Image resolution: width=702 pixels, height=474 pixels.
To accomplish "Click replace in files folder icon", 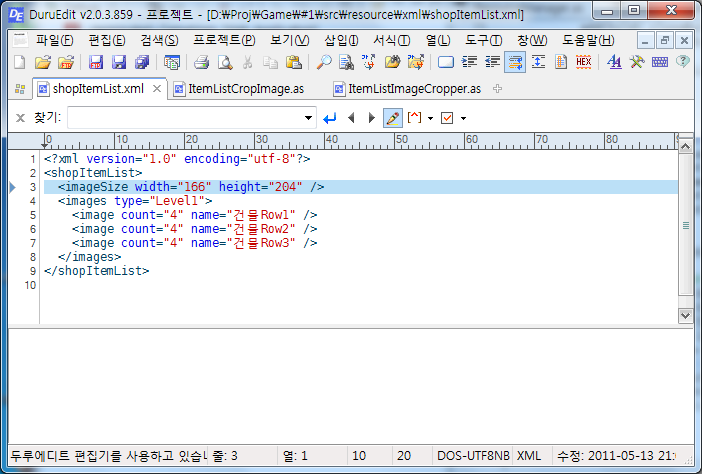I will pos(415,62).
